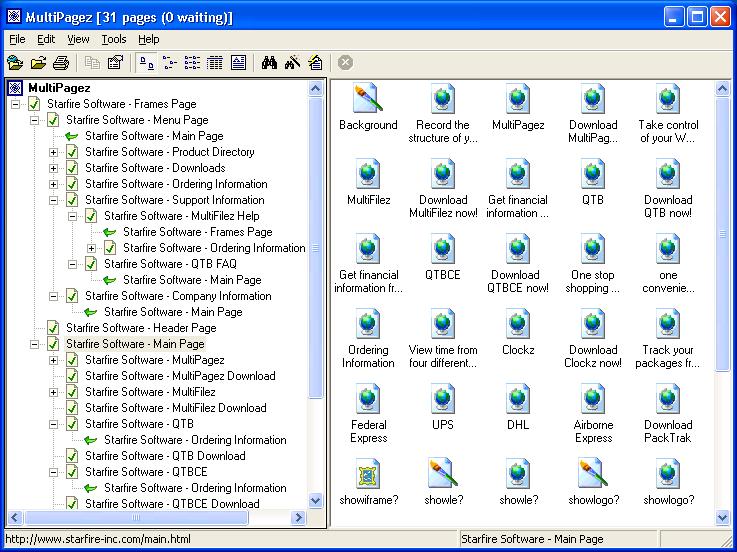The width and height of the screenshot is (737, 552).
Task: Expand the Downloads tree node
Action: coord(54,168)
